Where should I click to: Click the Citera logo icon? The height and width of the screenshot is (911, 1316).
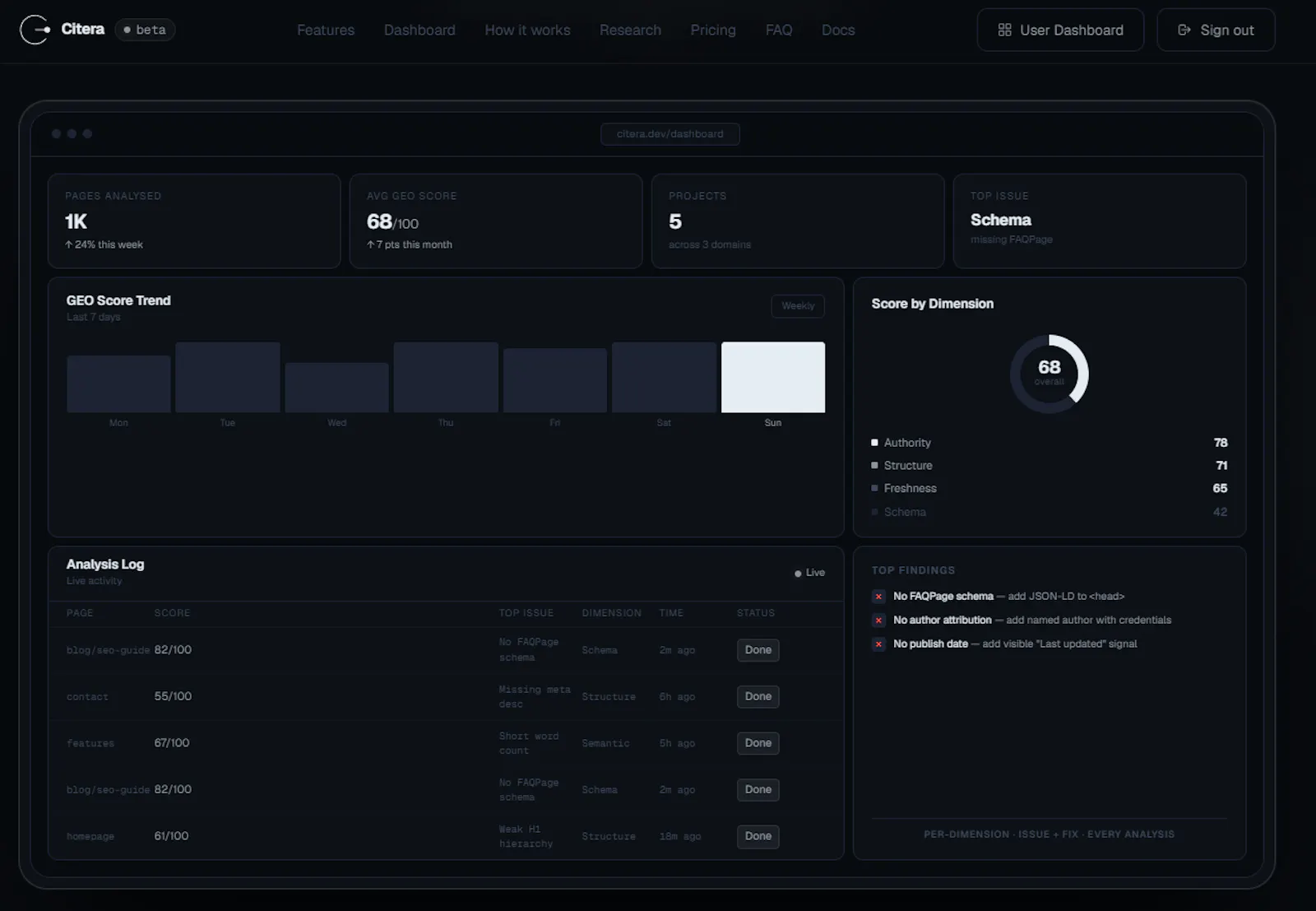coord(35,30)
